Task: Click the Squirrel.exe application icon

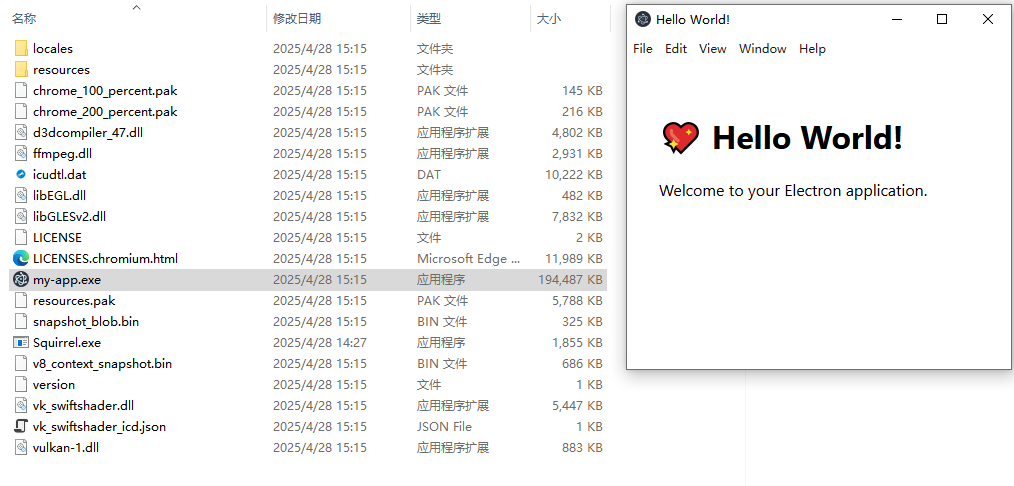Action: click(21, 343)
